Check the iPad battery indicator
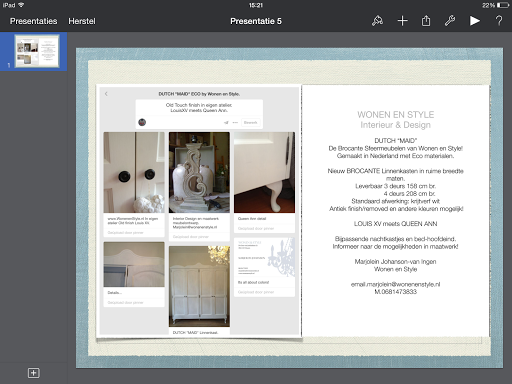Screen dimensions: 512x384 (x=503, y=5)
